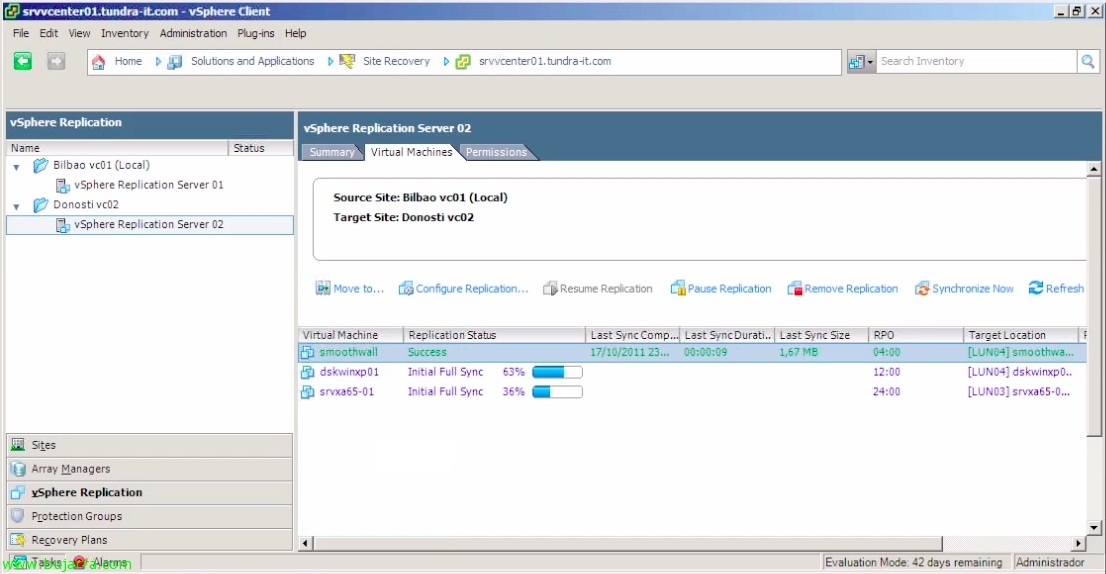Click the Move to icon

322,288
